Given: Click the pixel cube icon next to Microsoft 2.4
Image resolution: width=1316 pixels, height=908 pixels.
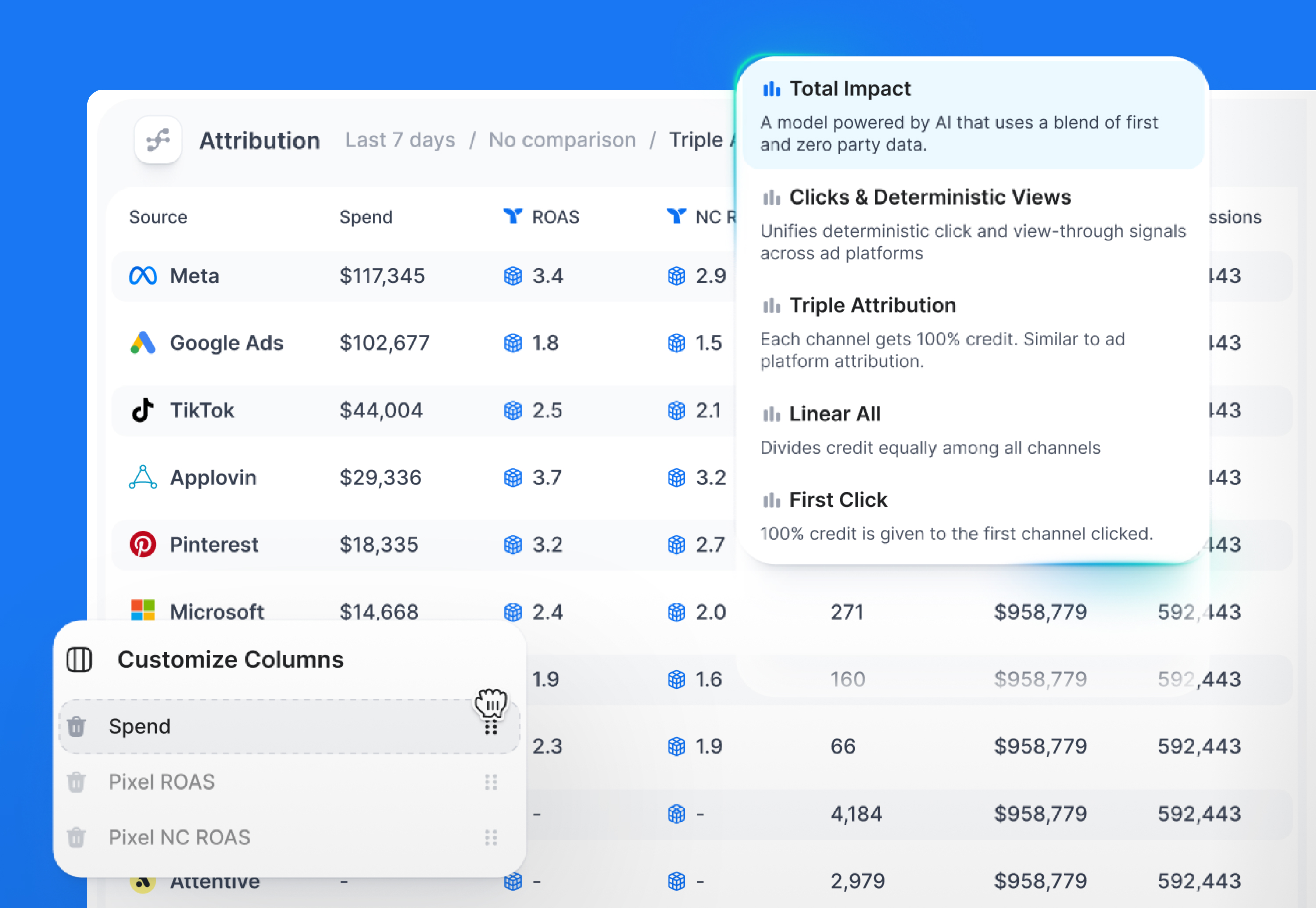Looking at the screenshot, I should pos(513,612).
